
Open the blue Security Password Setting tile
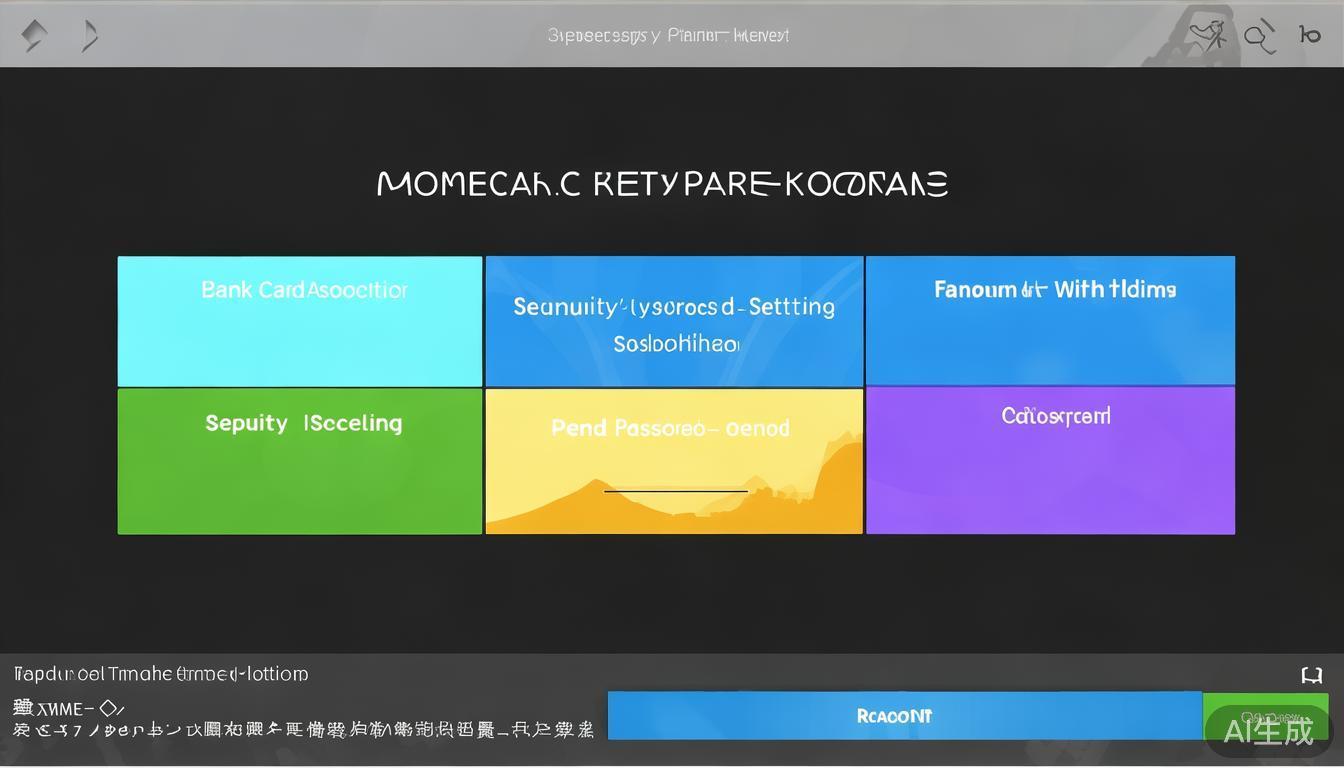(x=674, y=322)
